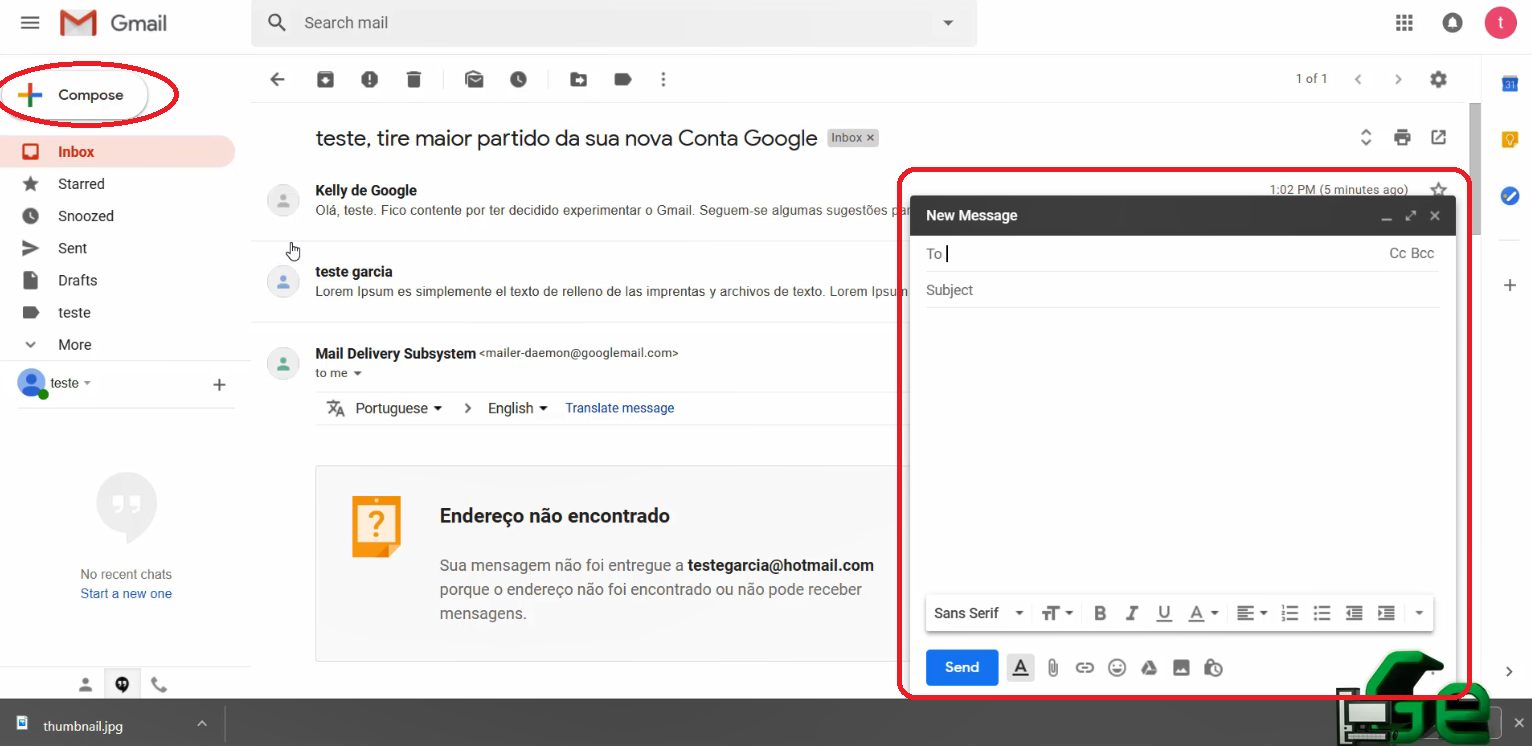This screenshot has width=1532, height=746.
Task: Toggle numbered list formatting
Action: tap(1290, 613)
